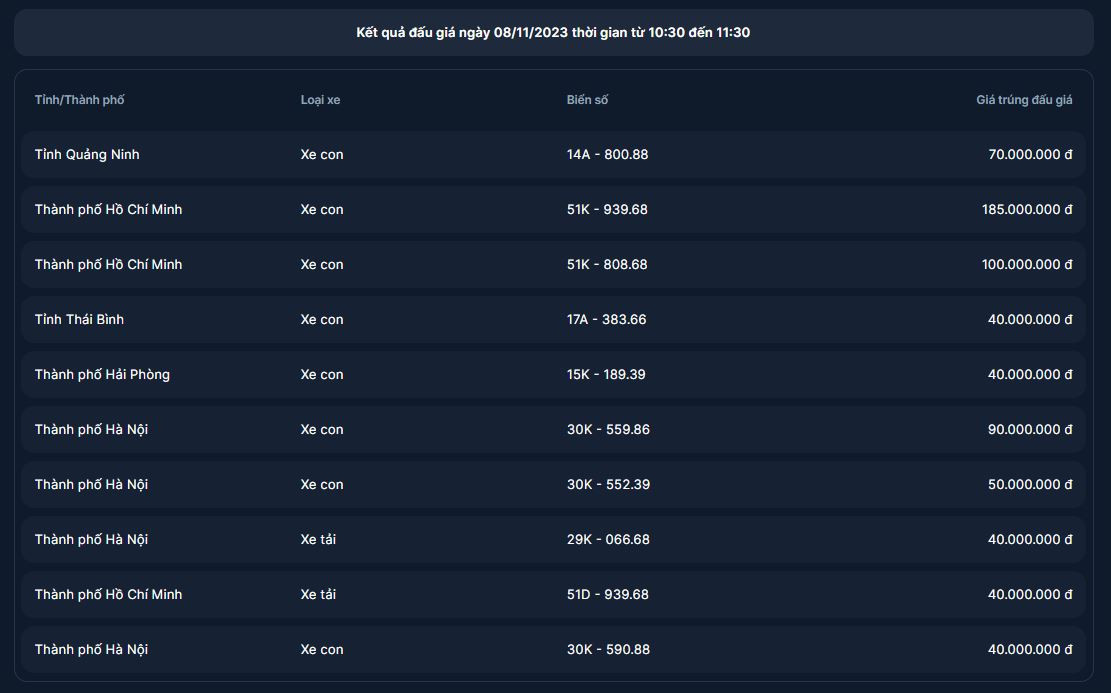The image size is (1111, 693).
Task: Select plate 30K - 590.88 entry
Action: [608, 650]
